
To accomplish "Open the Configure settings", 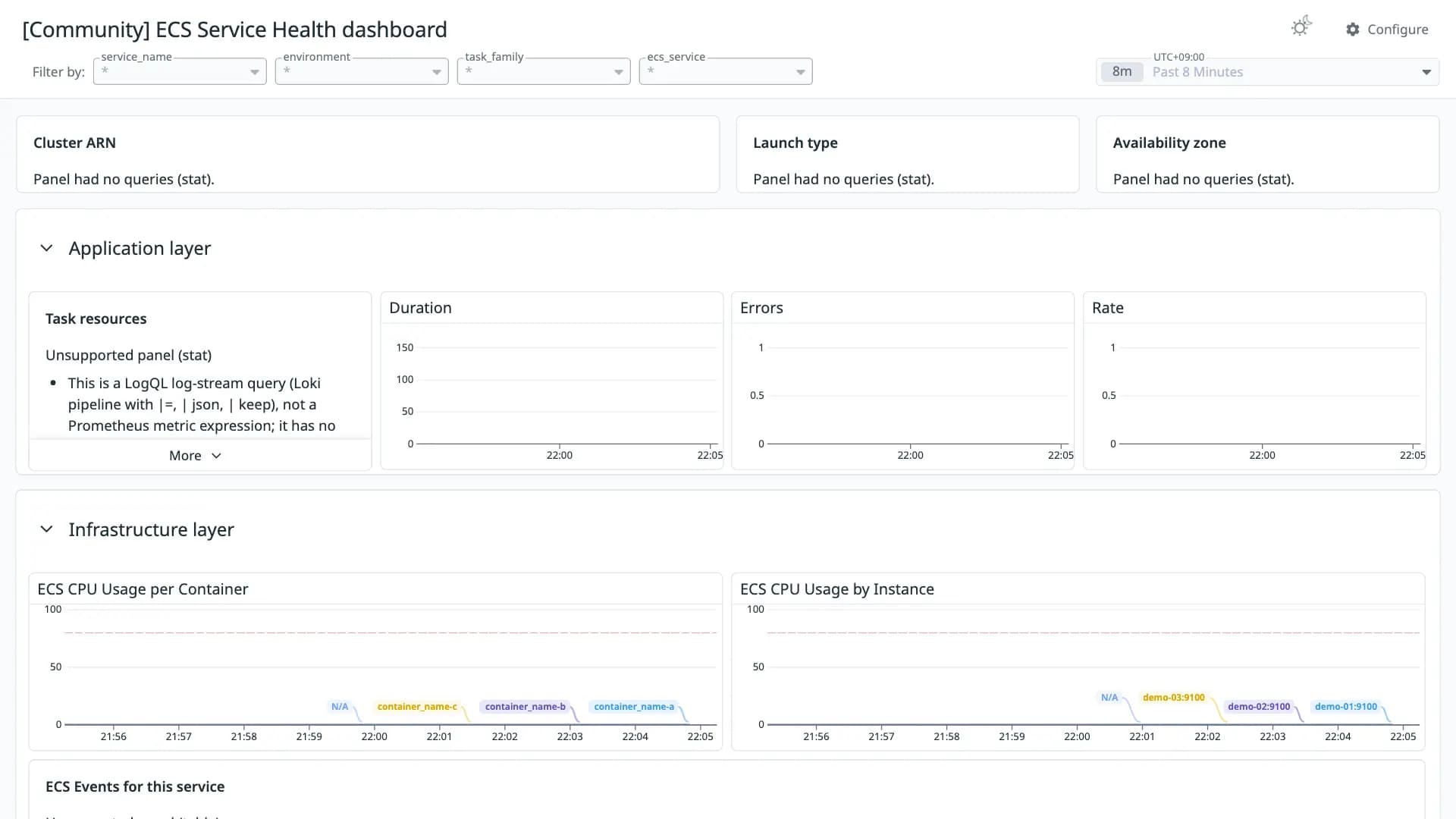I will (x=1387, y=30).
